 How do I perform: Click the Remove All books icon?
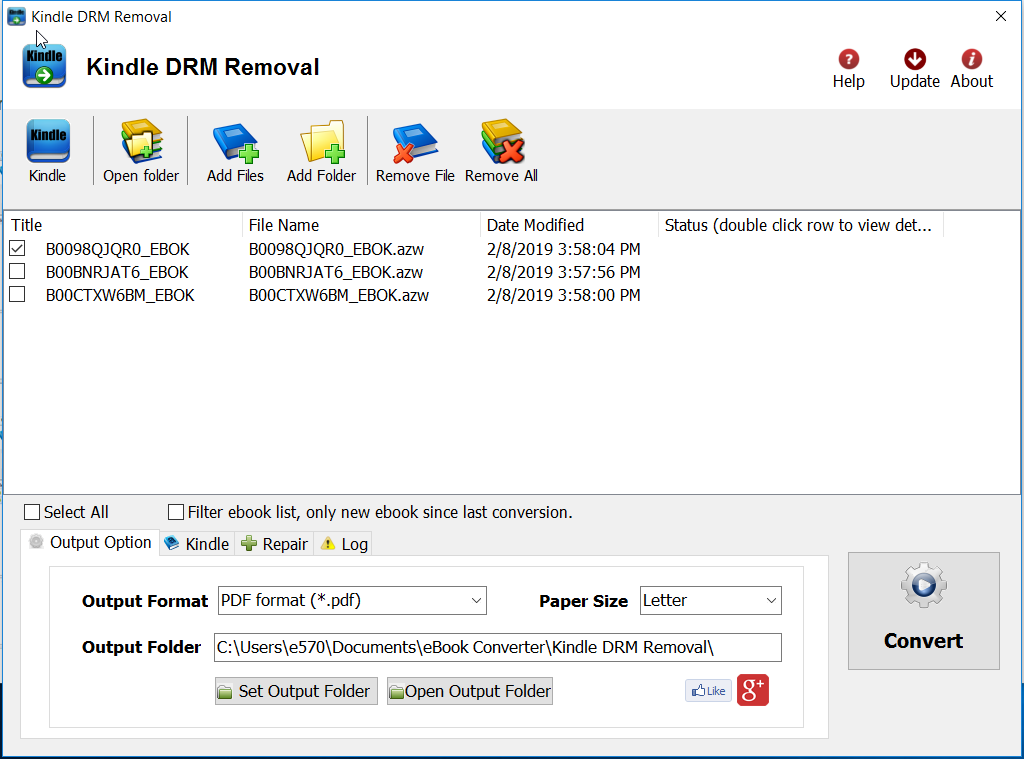point(502,140)
